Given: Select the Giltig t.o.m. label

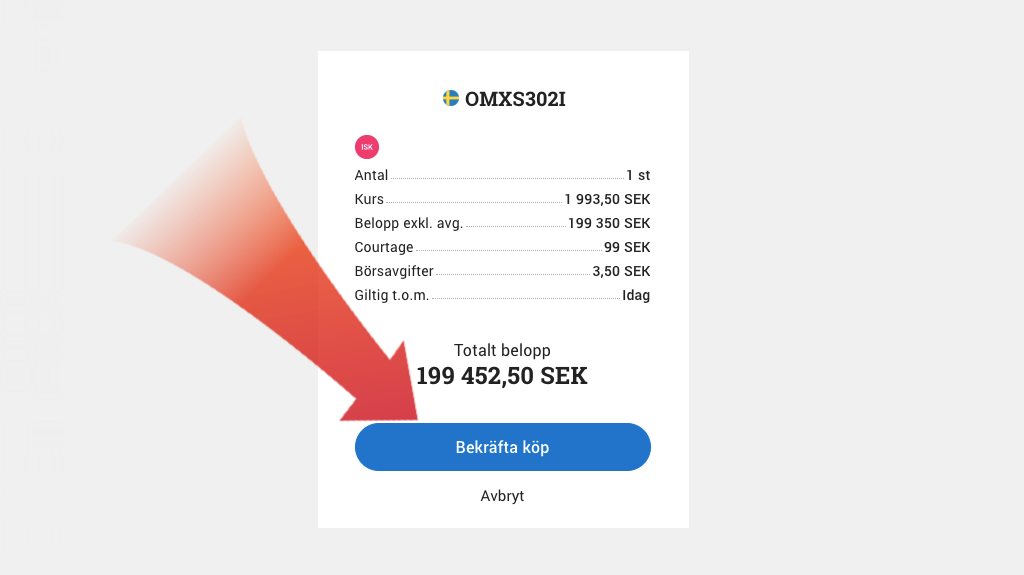Looking at the screenshot, I should pos(391,295).
